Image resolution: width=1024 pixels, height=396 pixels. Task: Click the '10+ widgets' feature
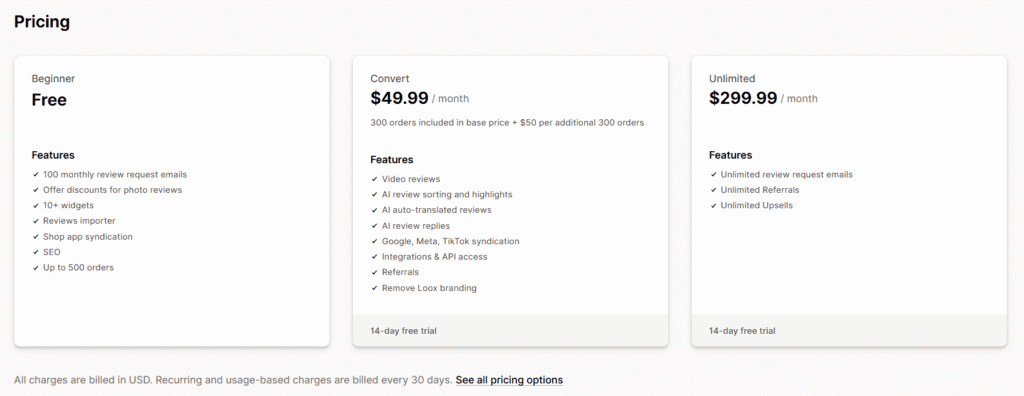pos(69,205)
